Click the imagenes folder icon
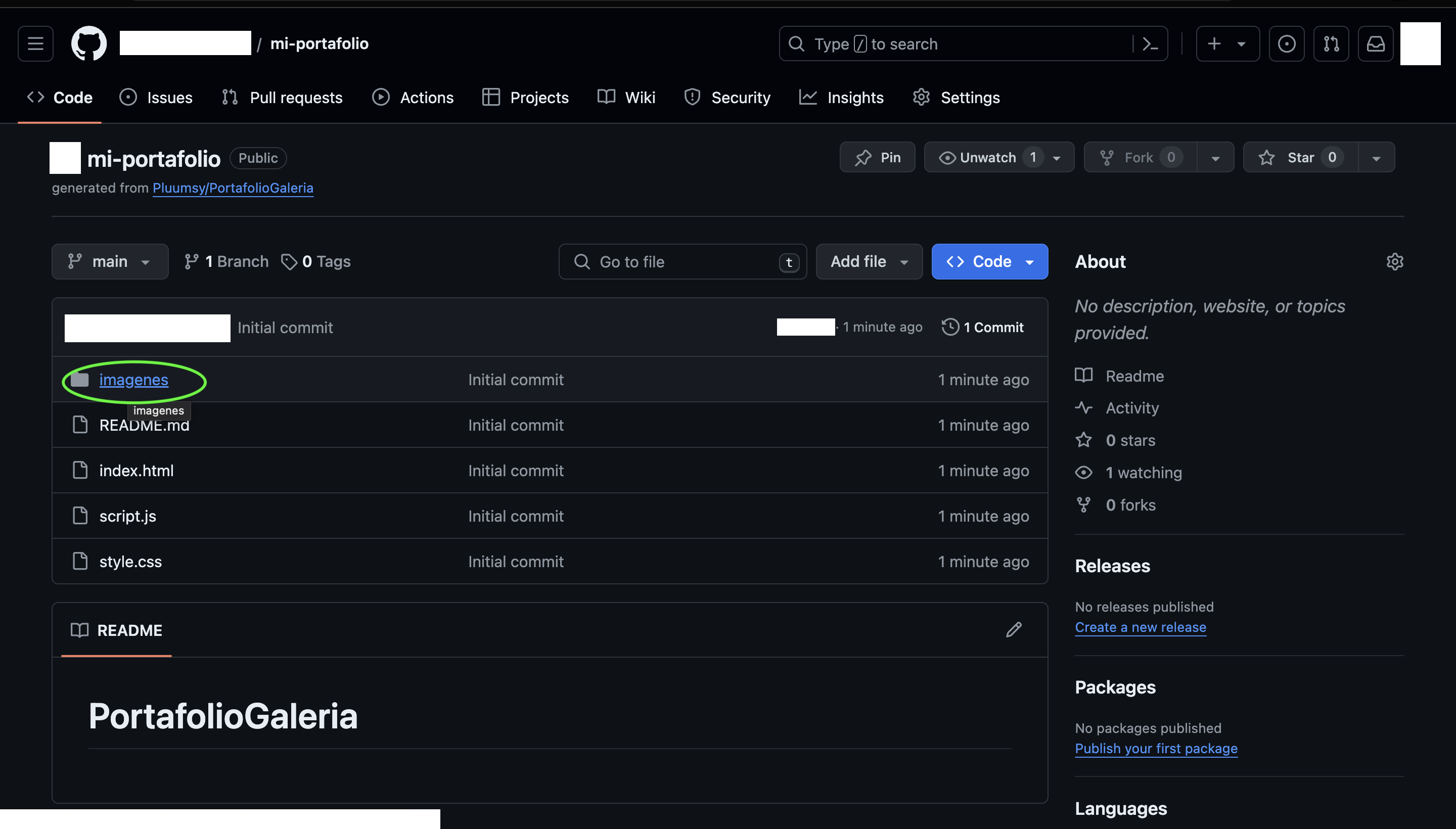This screenshot has width=1456, height=829. pyautogui.click(x=80, y=380)
